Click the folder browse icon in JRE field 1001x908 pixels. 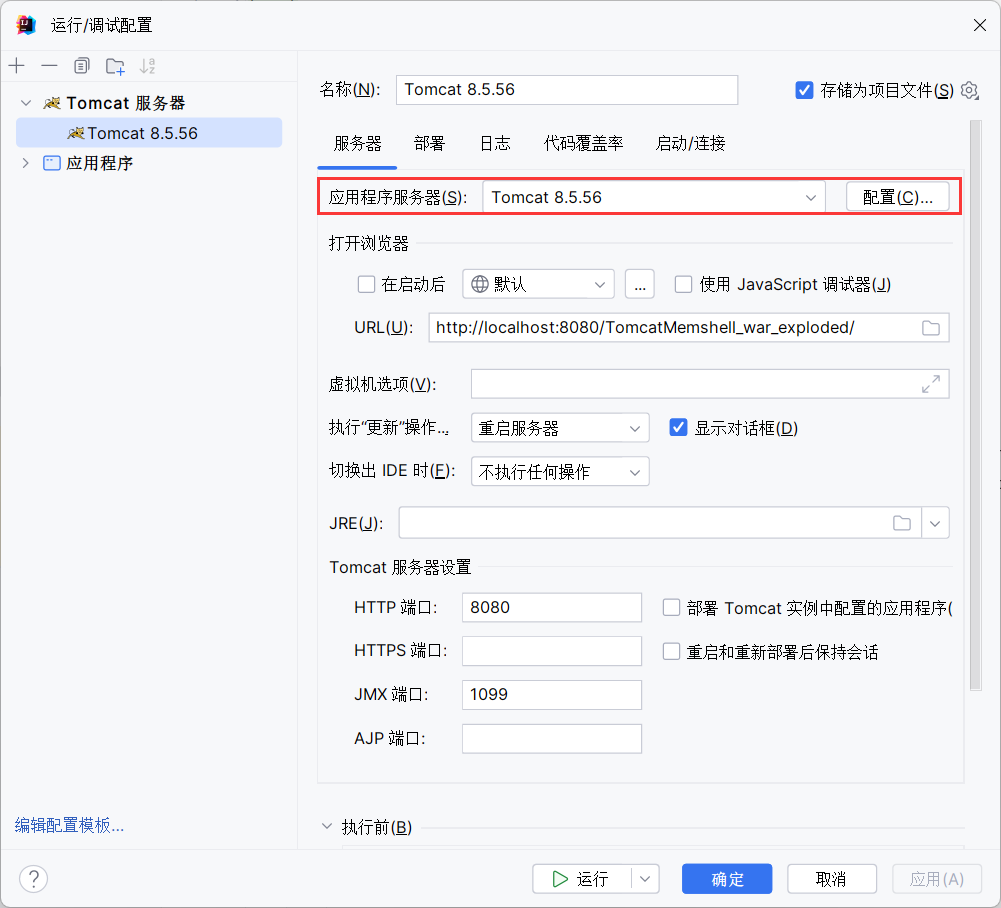[901, 523]
